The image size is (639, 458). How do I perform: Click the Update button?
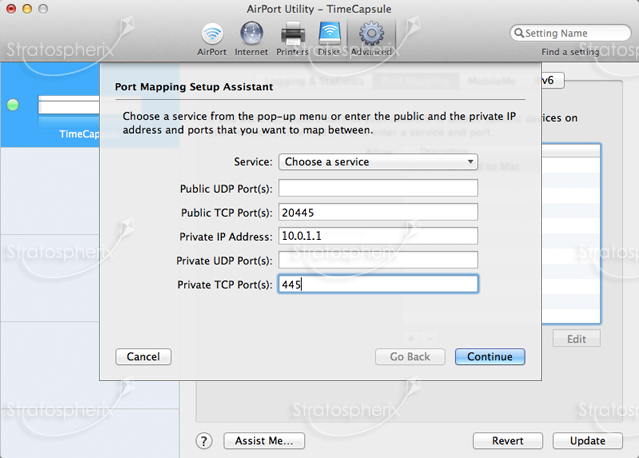click(588, 440)
